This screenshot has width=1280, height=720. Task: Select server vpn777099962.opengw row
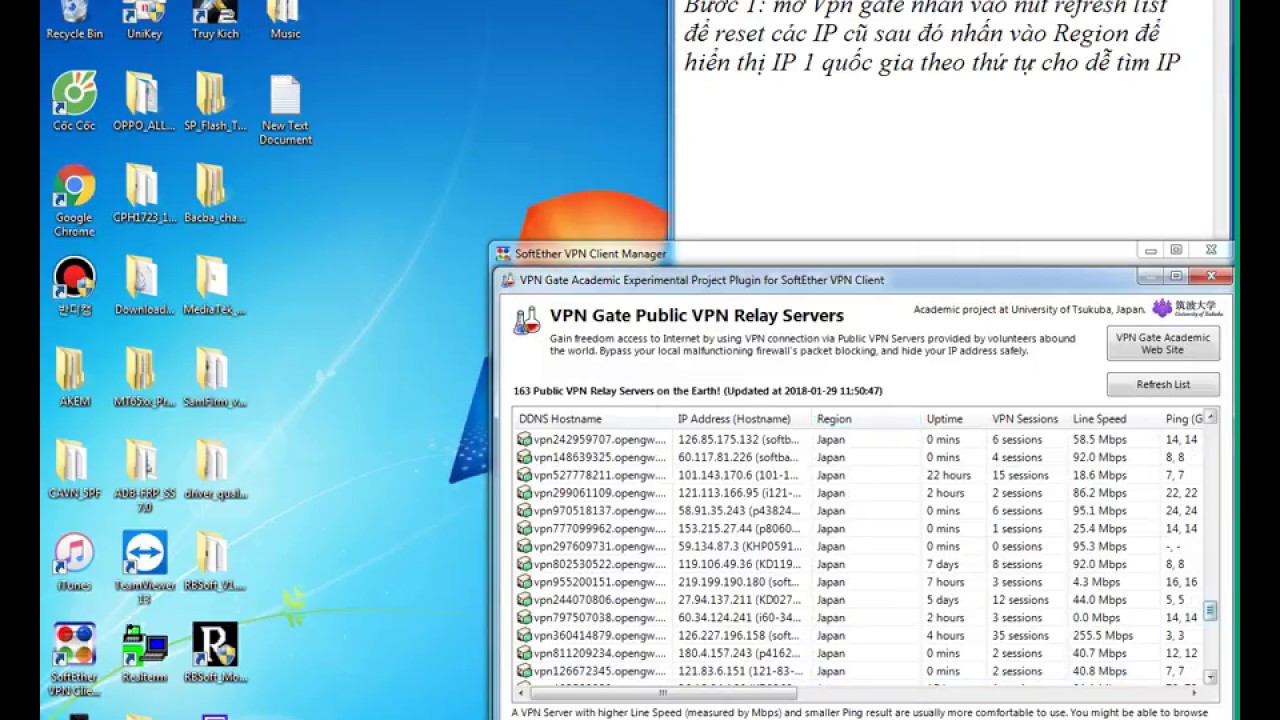(x=860, y=528)
